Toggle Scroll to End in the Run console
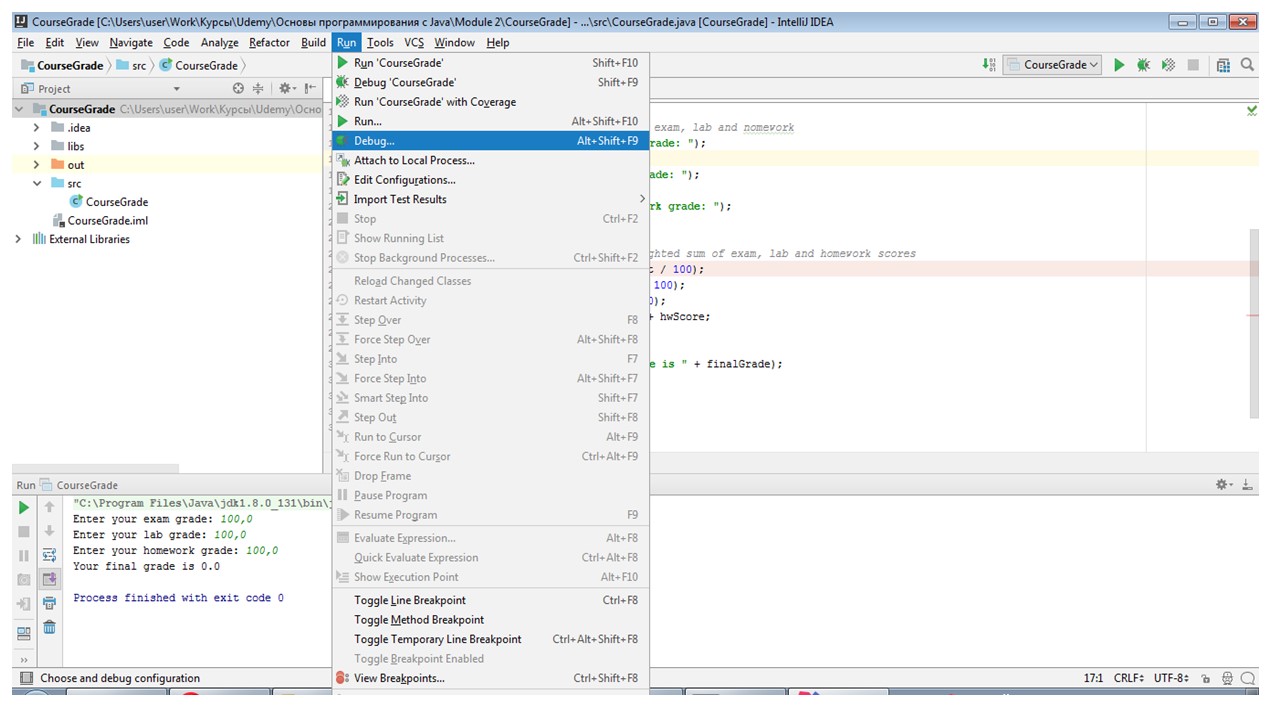 49,579
